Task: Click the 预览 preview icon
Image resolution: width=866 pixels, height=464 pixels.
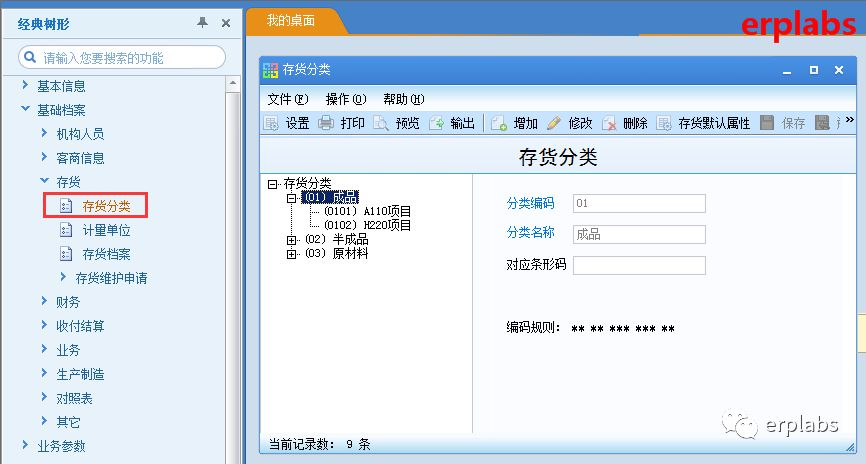Action: point(381,123)
